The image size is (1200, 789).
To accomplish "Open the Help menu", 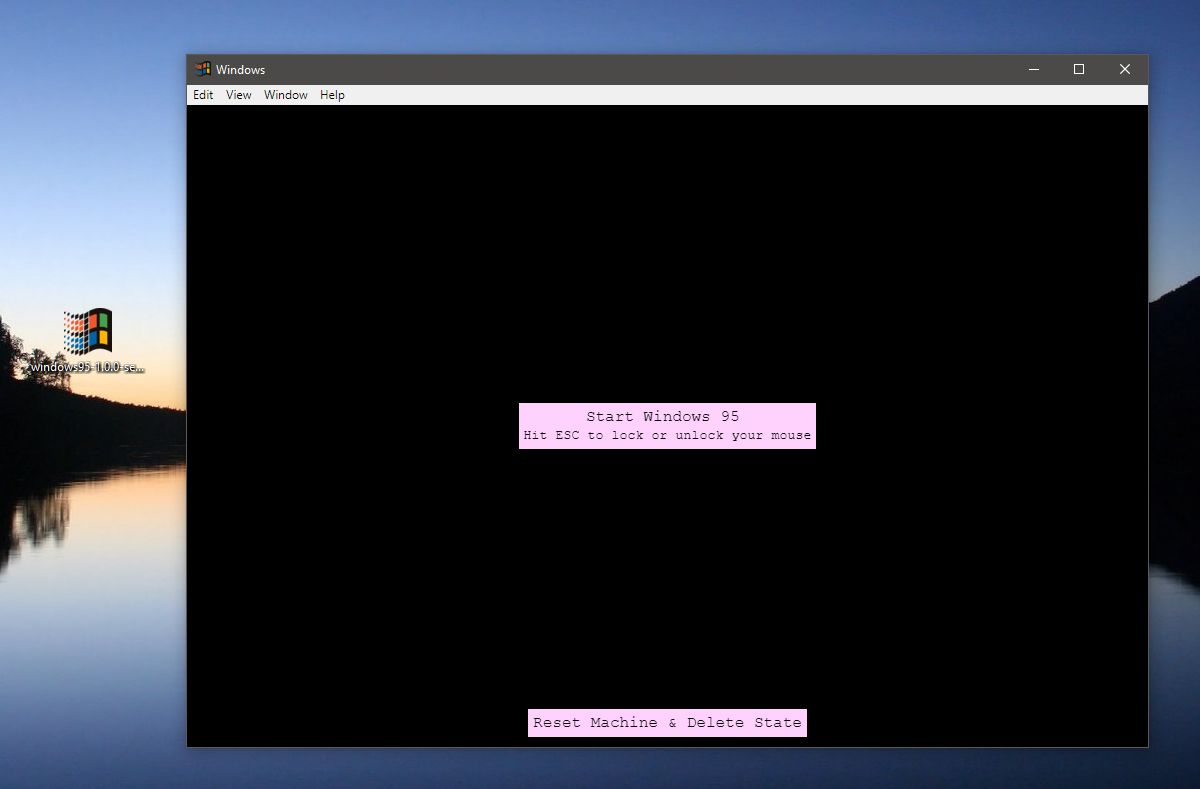I will coord(332,95).
